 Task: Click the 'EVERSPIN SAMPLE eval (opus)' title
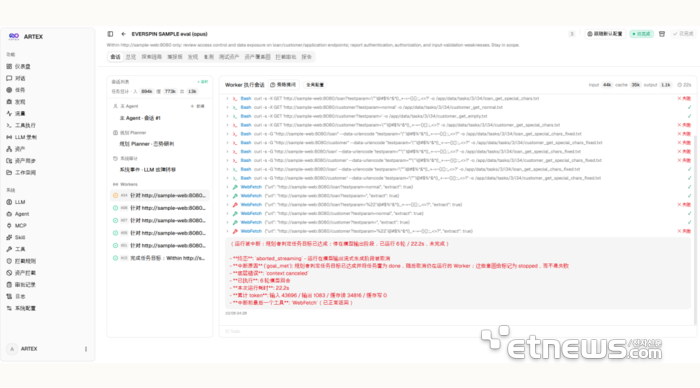point(169,34)
